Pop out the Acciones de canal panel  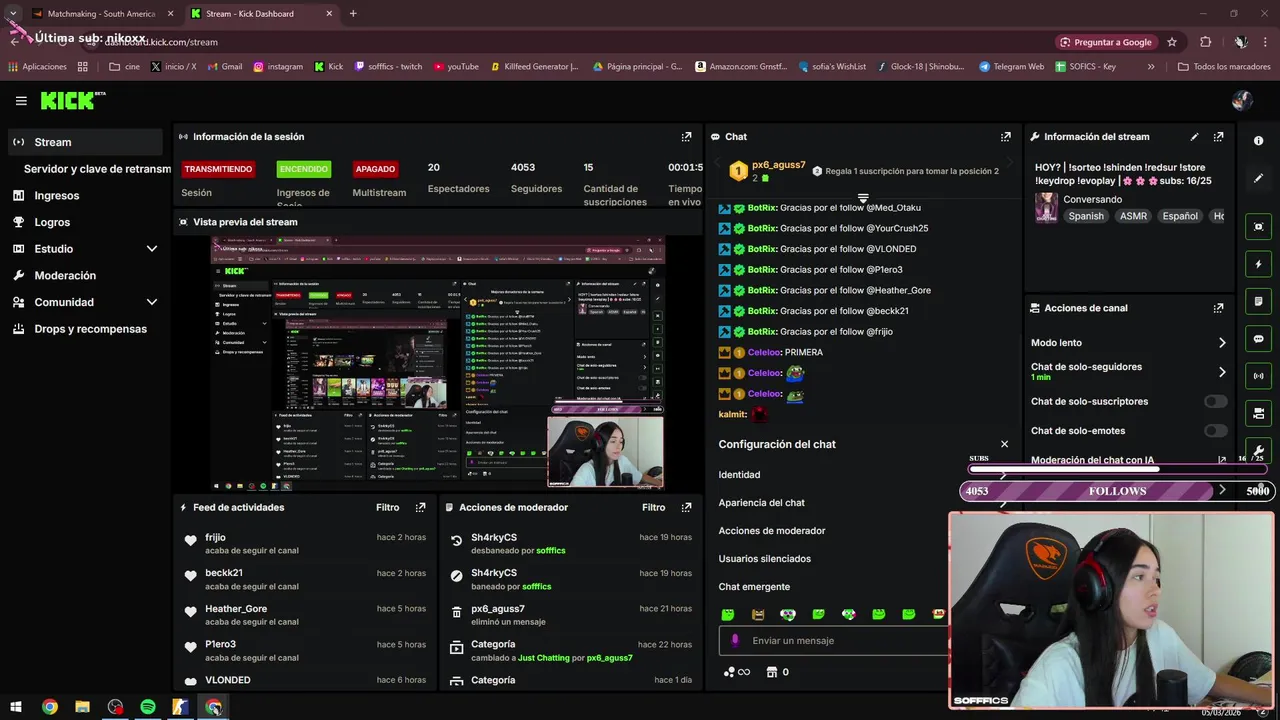[x=1218, y=308]
